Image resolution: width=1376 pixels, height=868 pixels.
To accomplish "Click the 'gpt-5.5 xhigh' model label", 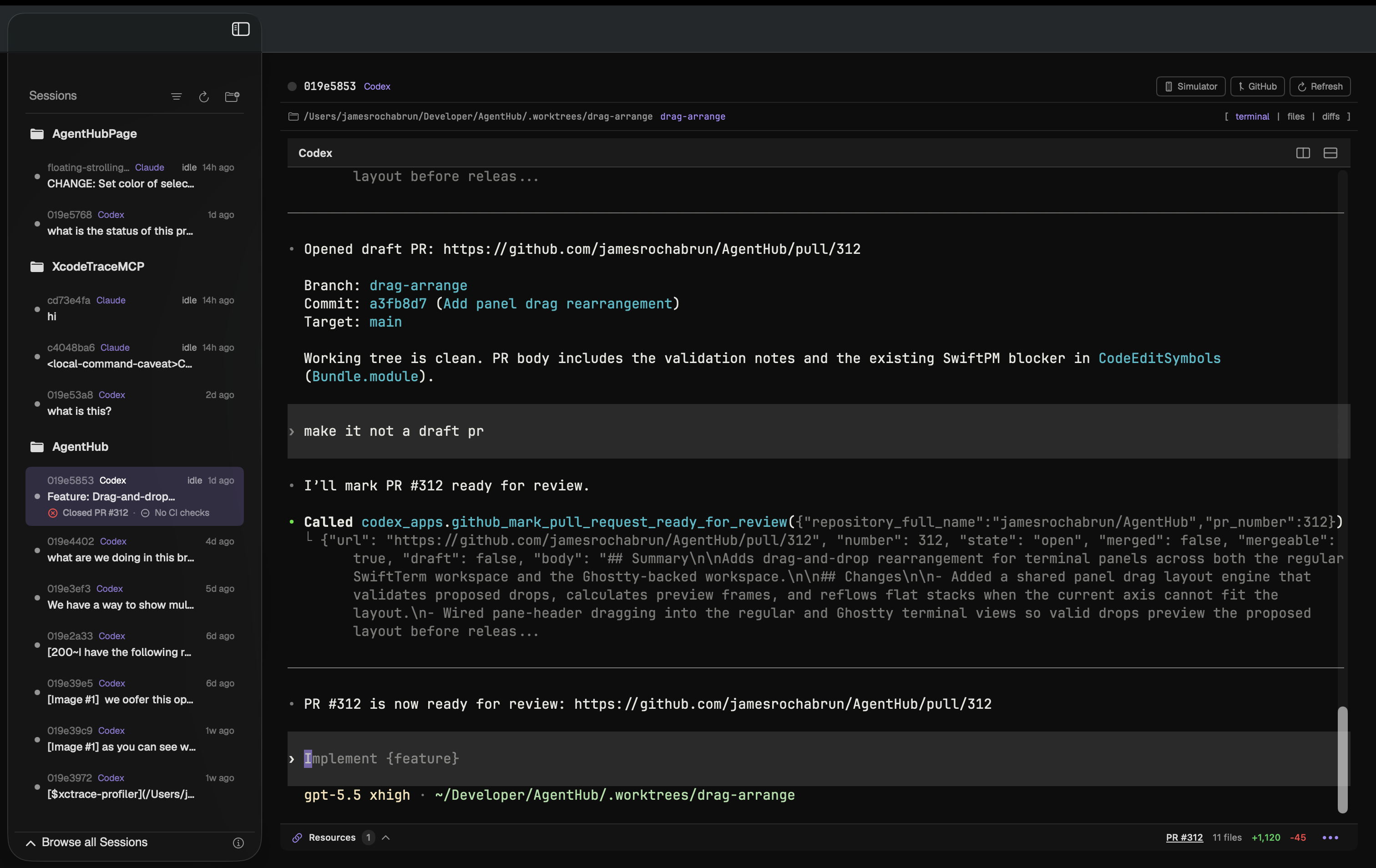I will 357,795.
